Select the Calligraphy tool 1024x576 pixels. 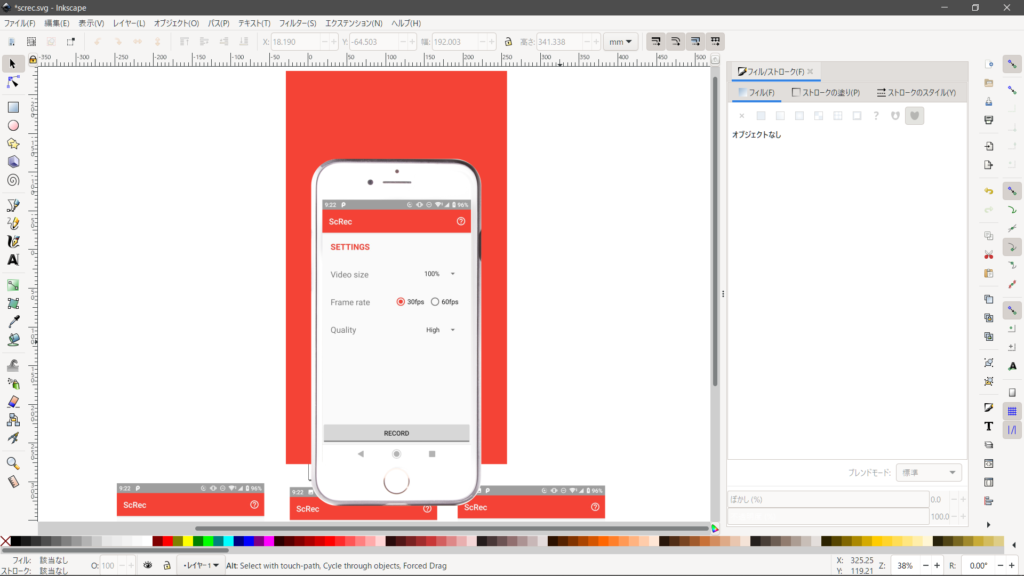click(12, 242)
